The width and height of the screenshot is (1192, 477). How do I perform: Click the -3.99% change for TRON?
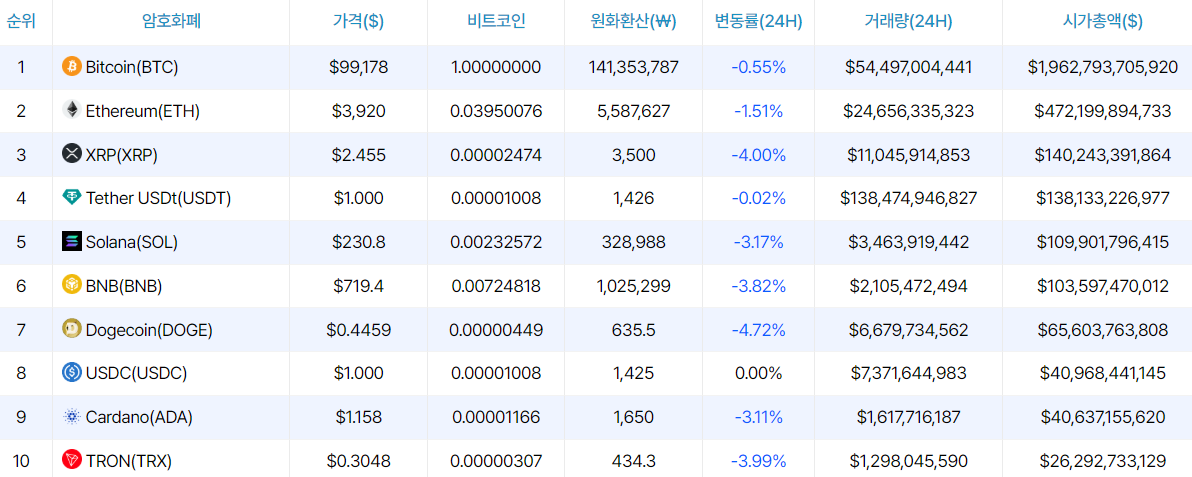coord(759,461)
